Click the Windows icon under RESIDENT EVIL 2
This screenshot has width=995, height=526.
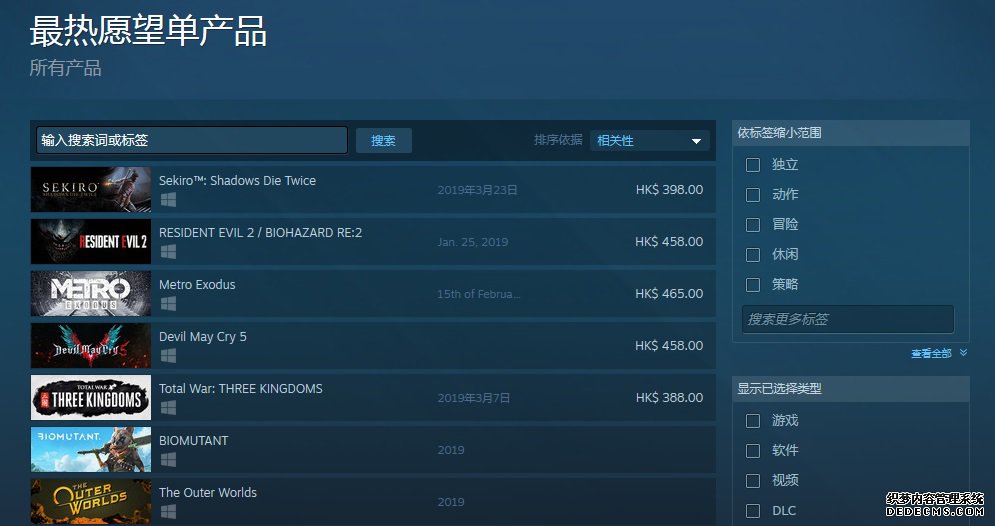click(x=168, y=252)
